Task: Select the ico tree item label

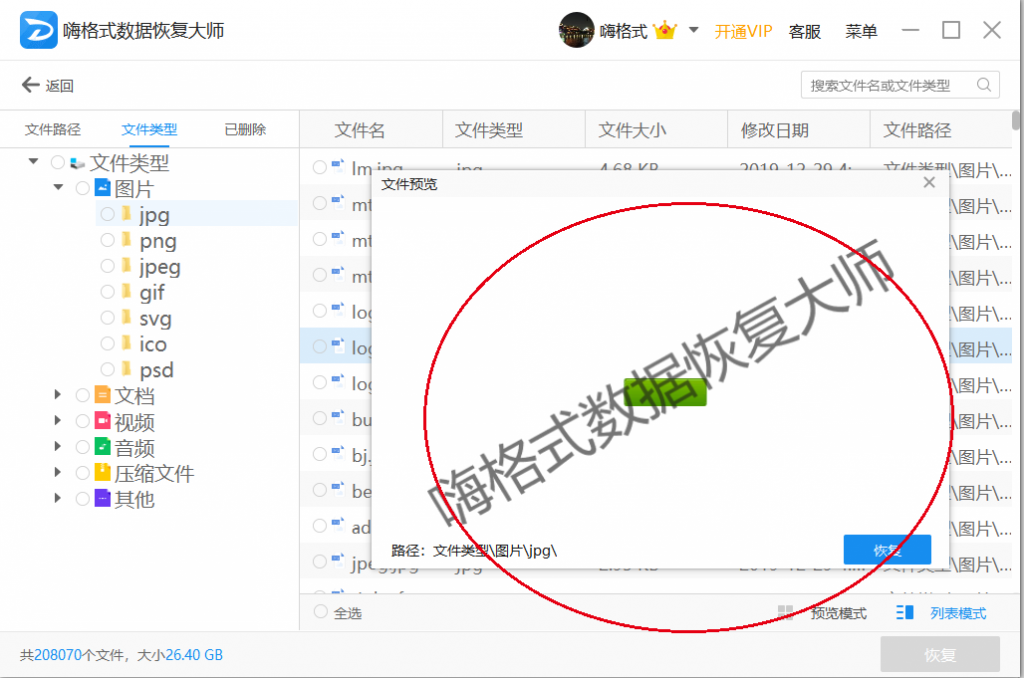Action: [153, 344]
